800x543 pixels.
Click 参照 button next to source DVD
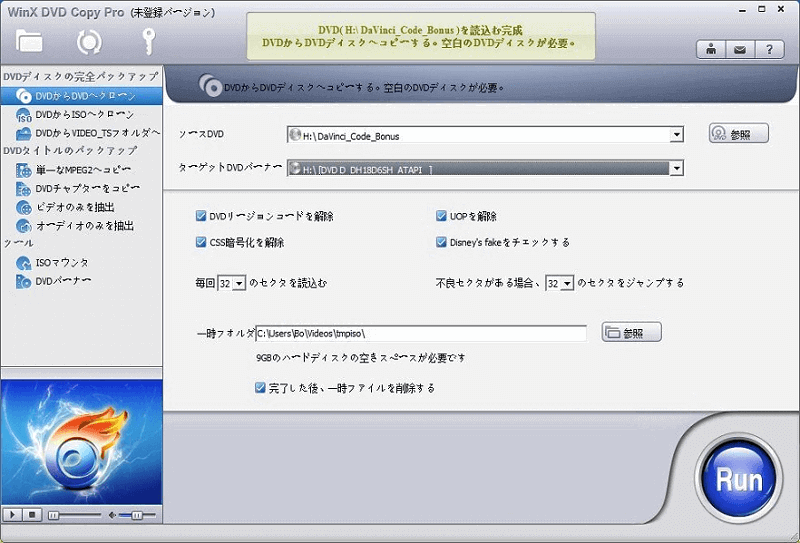coord(739,134)
